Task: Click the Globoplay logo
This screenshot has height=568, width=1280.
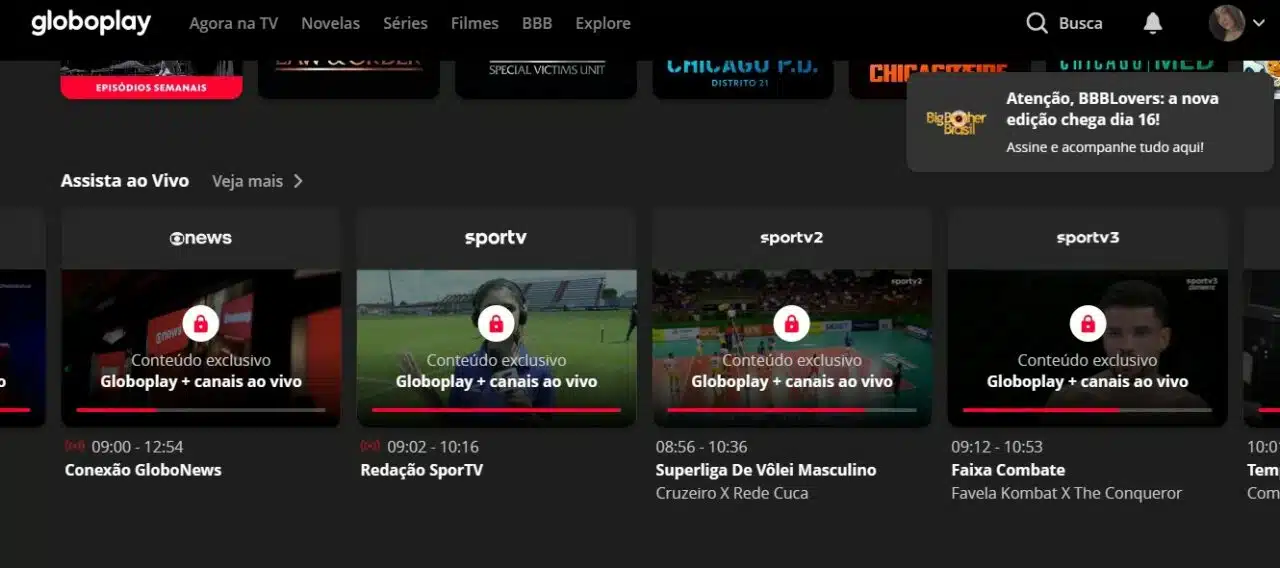Action: [91, 22]
